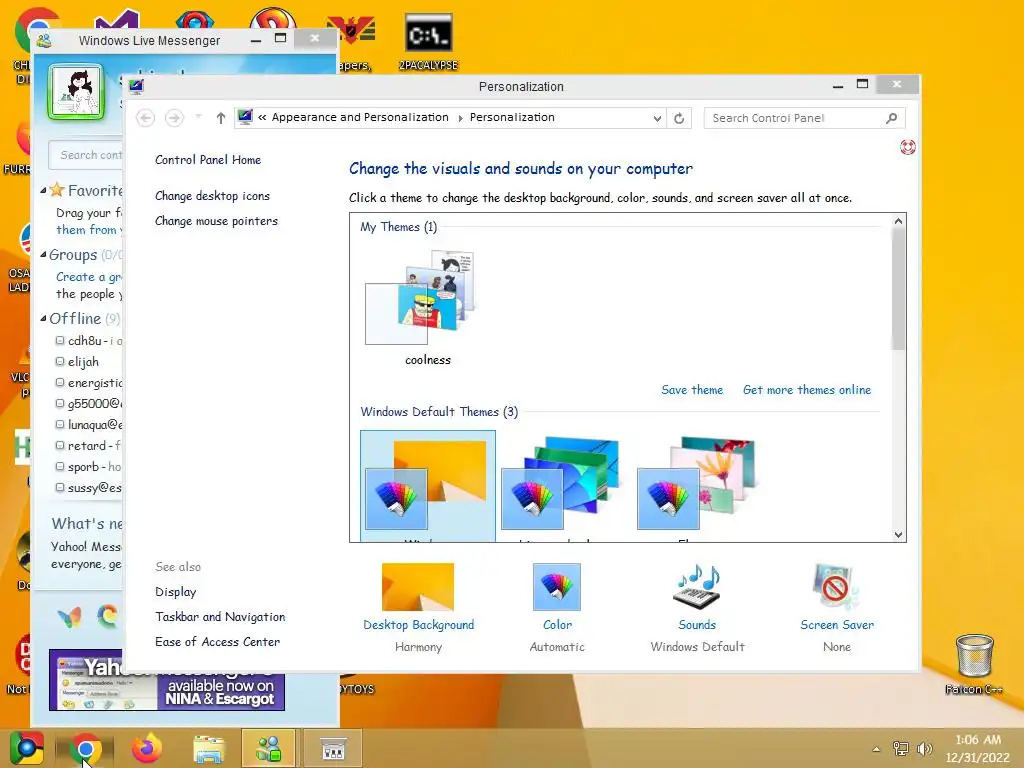Select the blue Lines default theme
The width and height of the screenshot is (1024, 768).
(561, 486)
